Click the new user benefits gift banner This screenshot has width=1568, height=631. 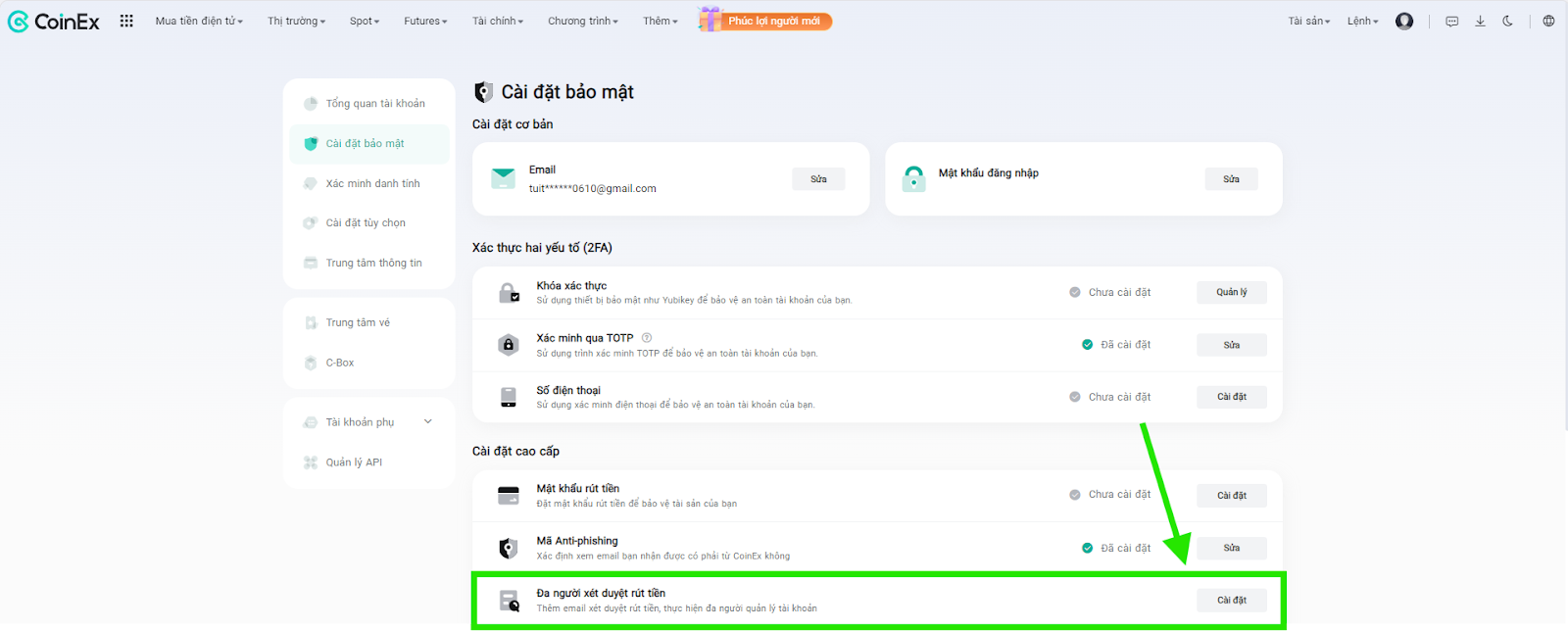pyautogui.click(x=765, y=21)
